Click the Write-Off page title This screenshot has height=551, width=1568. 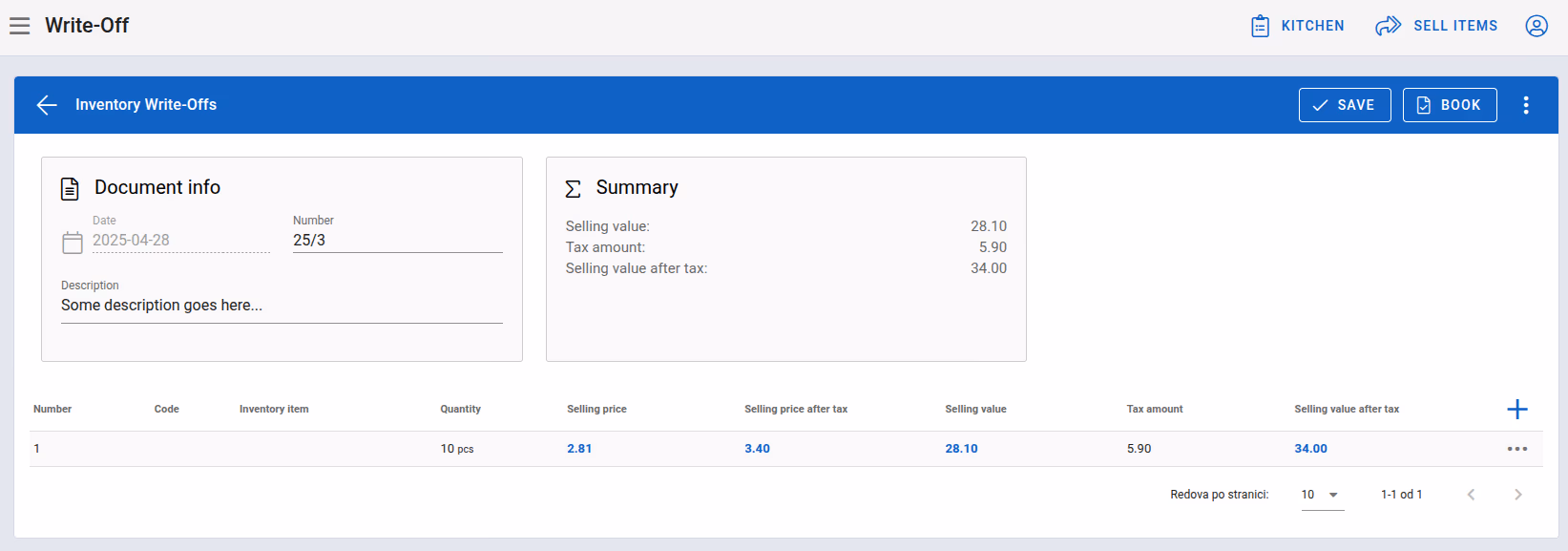pyautogui.click(x=87, y=26)
